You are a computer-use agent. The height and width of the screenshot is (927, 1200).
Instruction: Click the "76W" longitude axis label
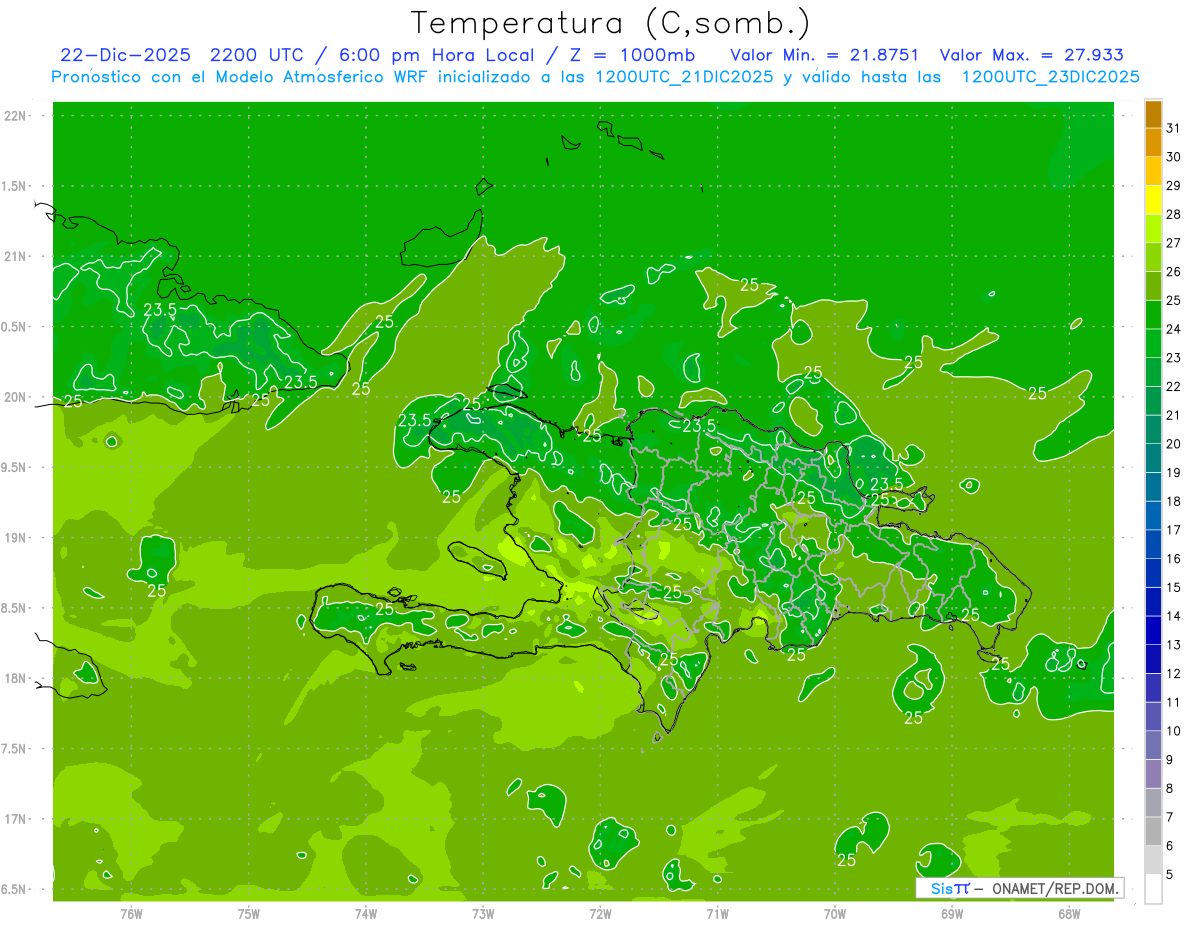pos(131,914)
